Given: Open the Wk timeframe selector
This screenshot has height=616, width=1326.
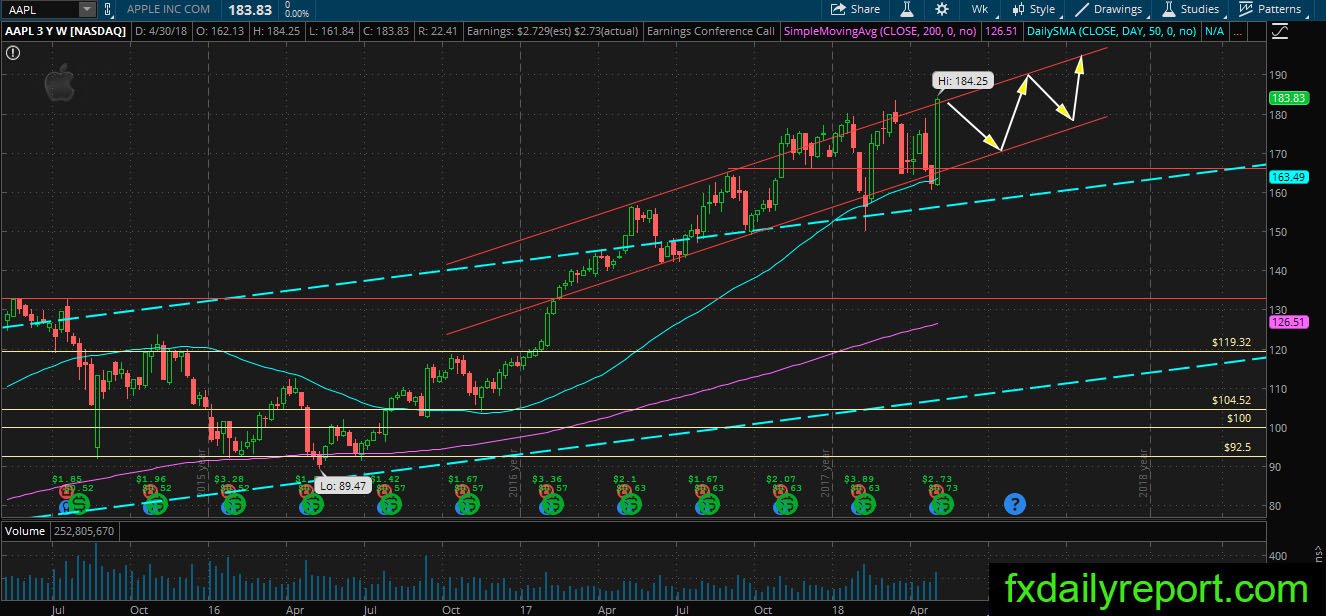Looking at the screenshot, I should 980,9.
